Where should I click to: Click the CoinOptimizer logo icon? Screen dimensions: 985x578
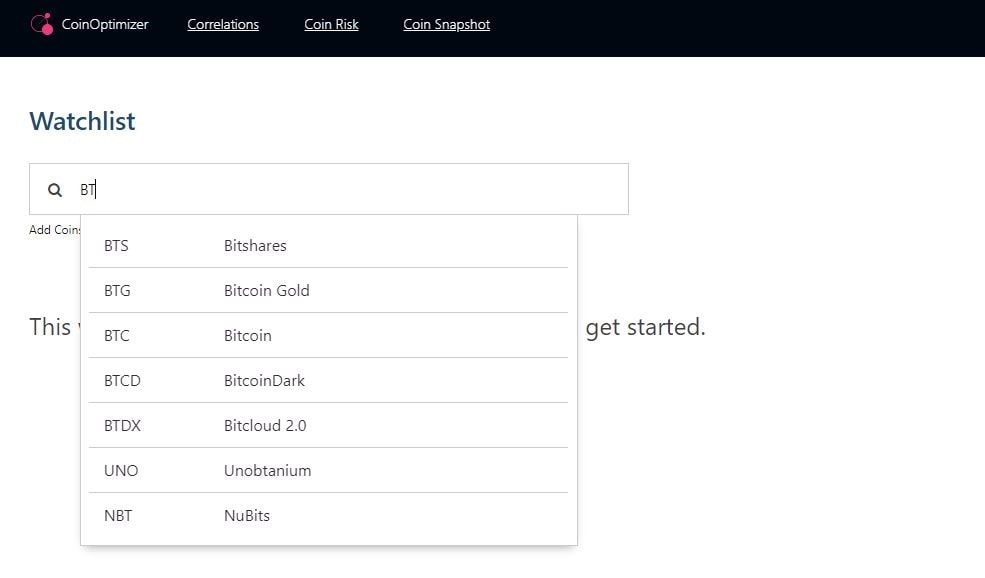[x=42, y=24]
